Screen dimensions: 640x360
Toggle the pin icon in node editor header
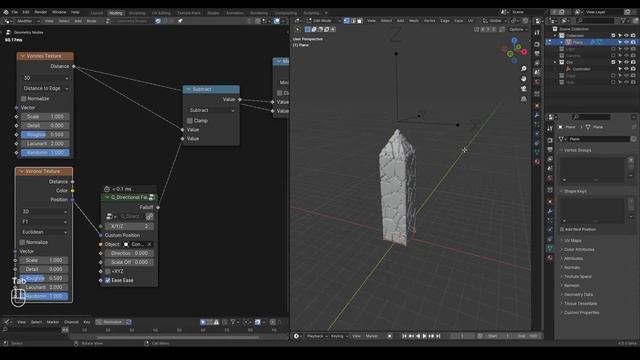coord(180,21)
